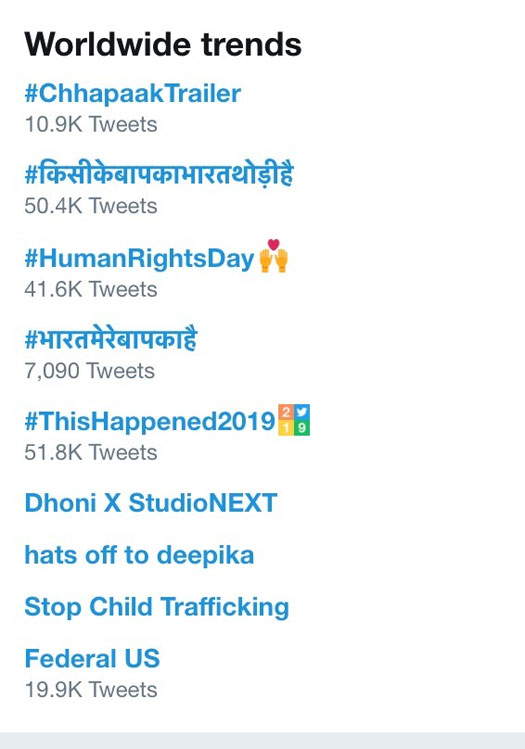Open the Stop Child Trafficking trend
Viewport: 525px width, 749px height.
click(157, 607)
